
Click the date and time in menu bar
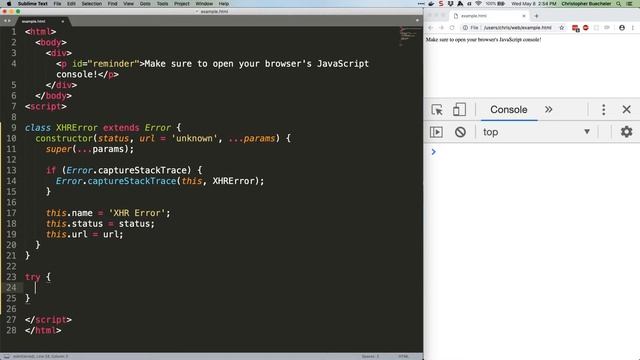click(533, 4)
